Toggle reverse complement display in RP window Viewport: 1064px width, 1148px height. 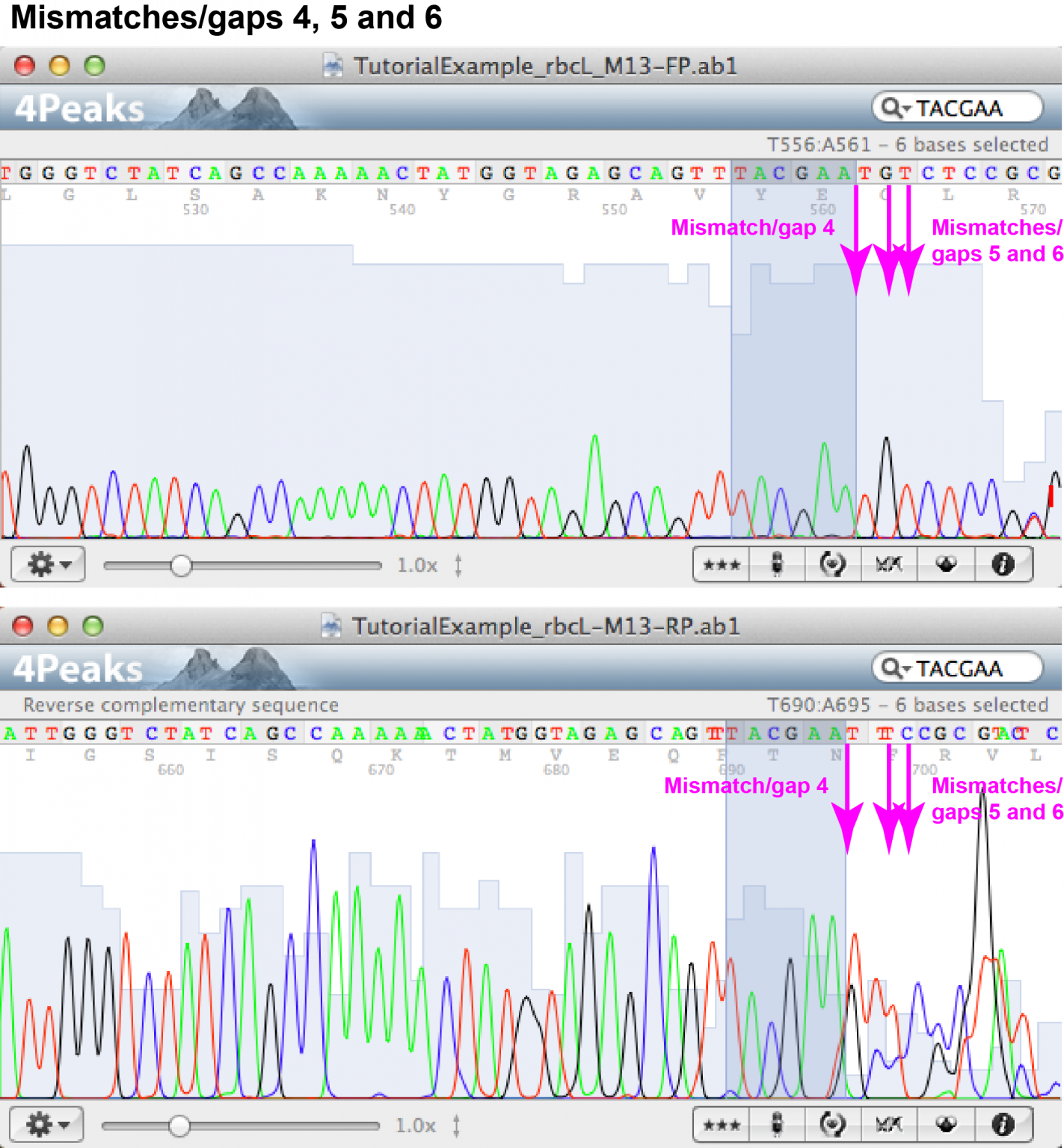click(x=831, y=1124)
